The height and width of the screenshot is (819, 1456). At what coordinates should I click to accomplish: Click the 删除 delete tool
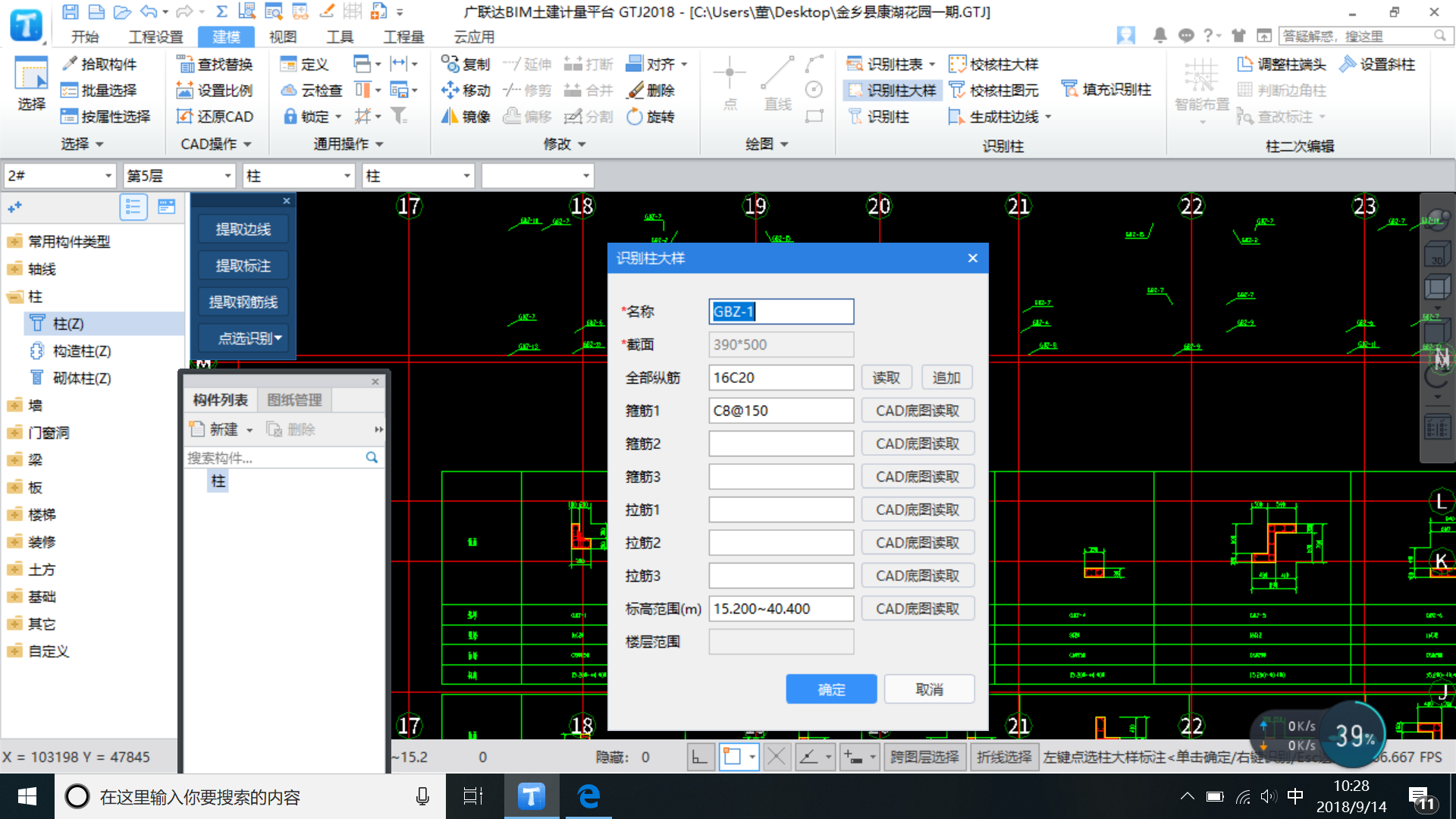[651, 90]
